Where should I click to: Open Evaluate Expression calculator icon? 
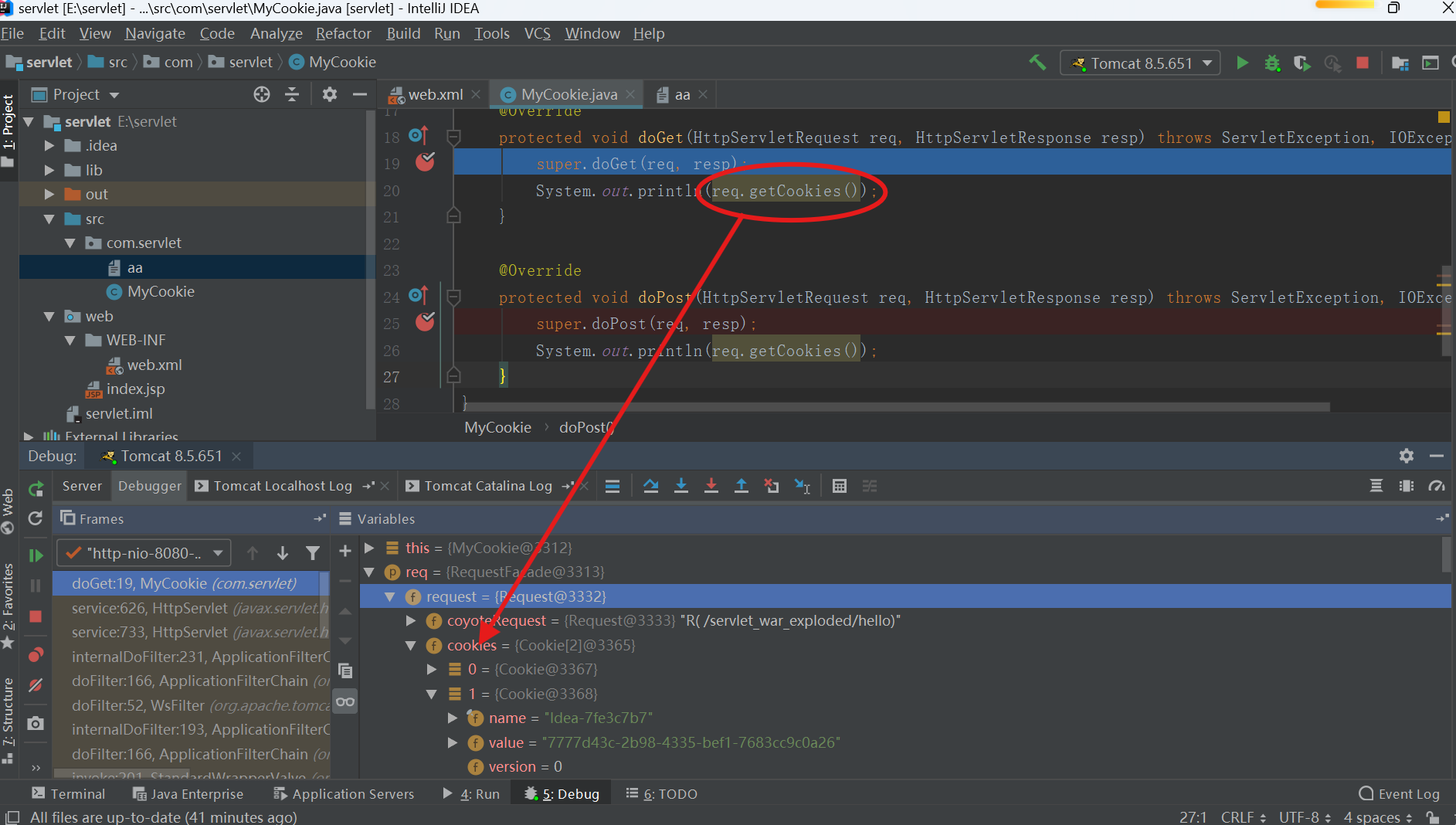tap(840, 486)
